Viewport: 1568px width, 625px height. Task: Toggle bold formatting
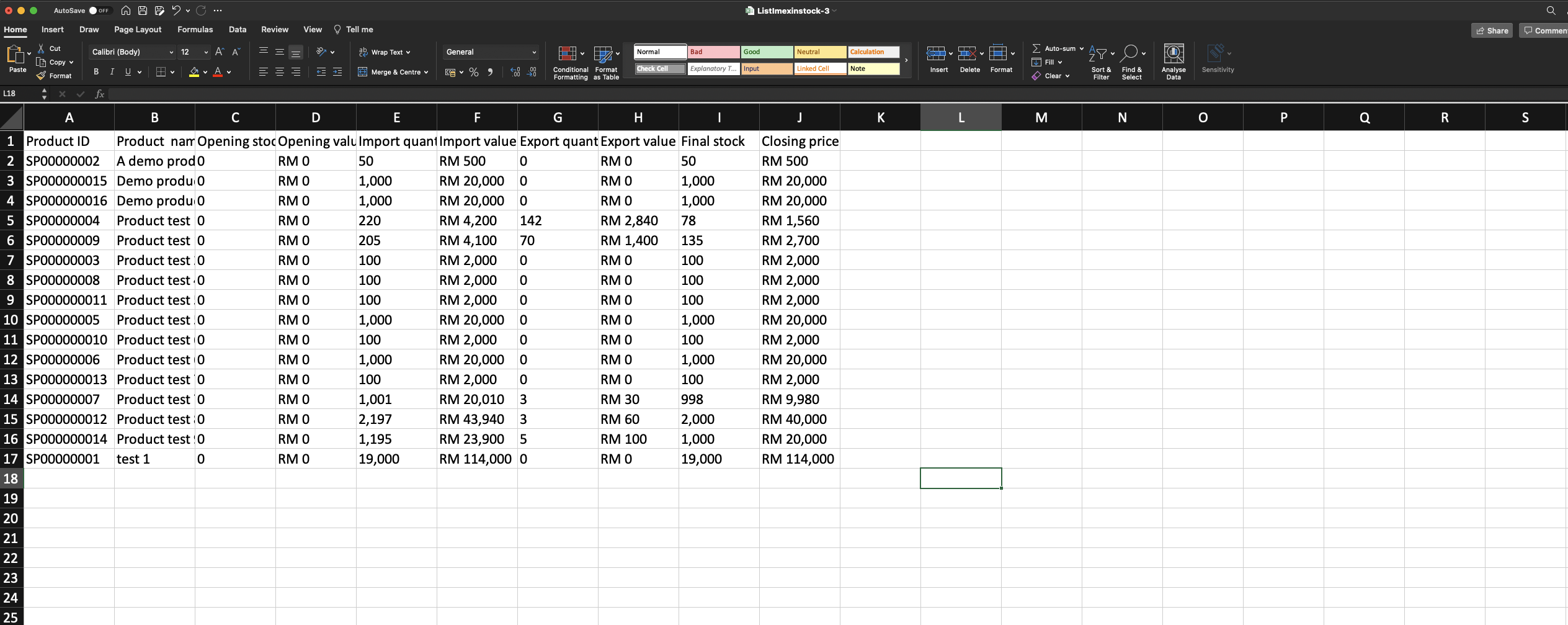coord(96,72)
